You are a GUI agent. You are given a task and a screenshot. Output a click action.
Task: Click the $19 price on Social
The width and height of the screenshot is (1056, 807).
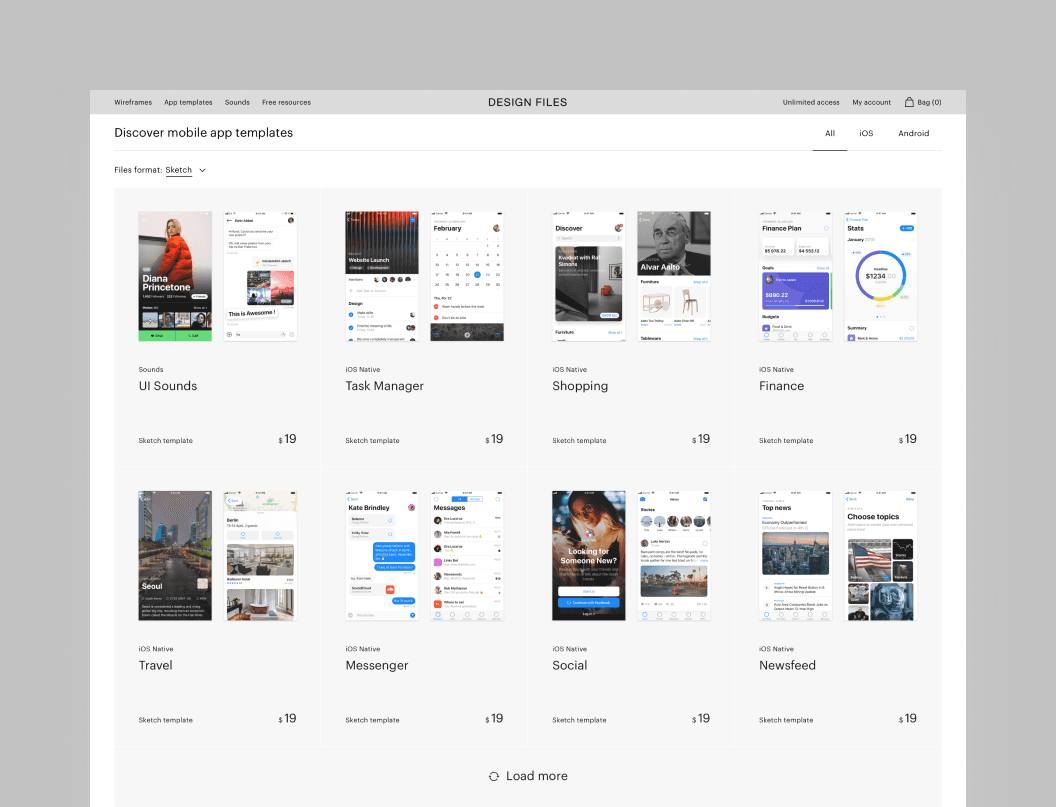coord(701,719)
